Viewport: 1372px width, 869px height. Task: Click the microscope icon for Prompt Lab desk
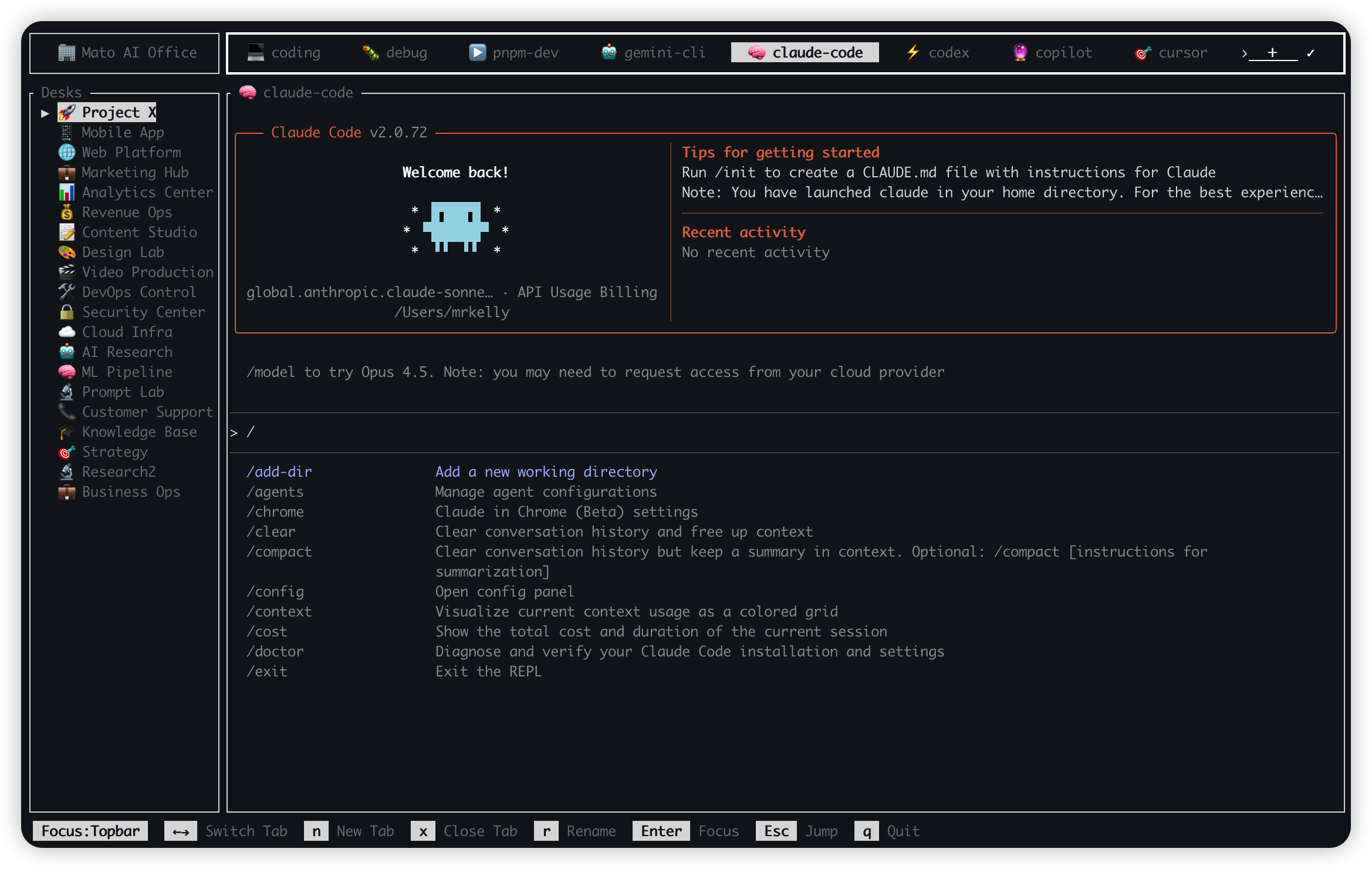pyautogui.click(x=67, y=392)
